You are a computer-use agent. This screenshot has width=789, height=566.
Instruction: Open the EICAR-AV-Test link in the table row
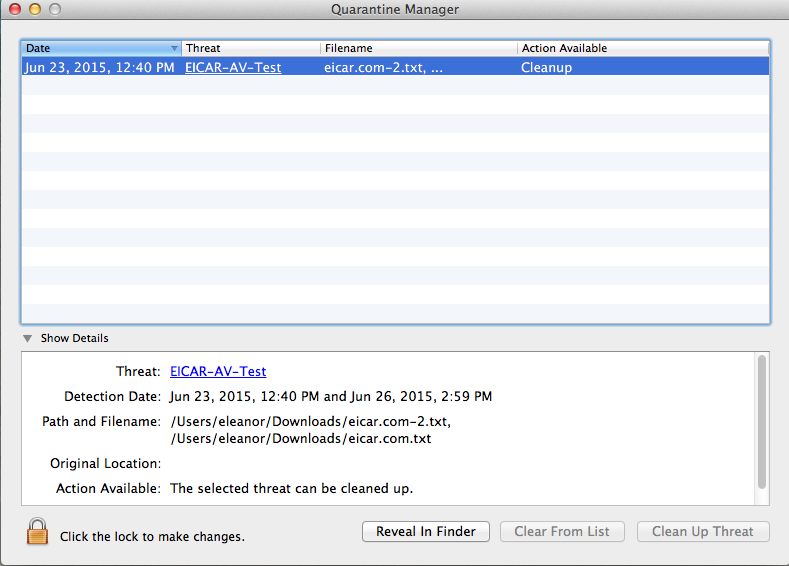[233, 67]
